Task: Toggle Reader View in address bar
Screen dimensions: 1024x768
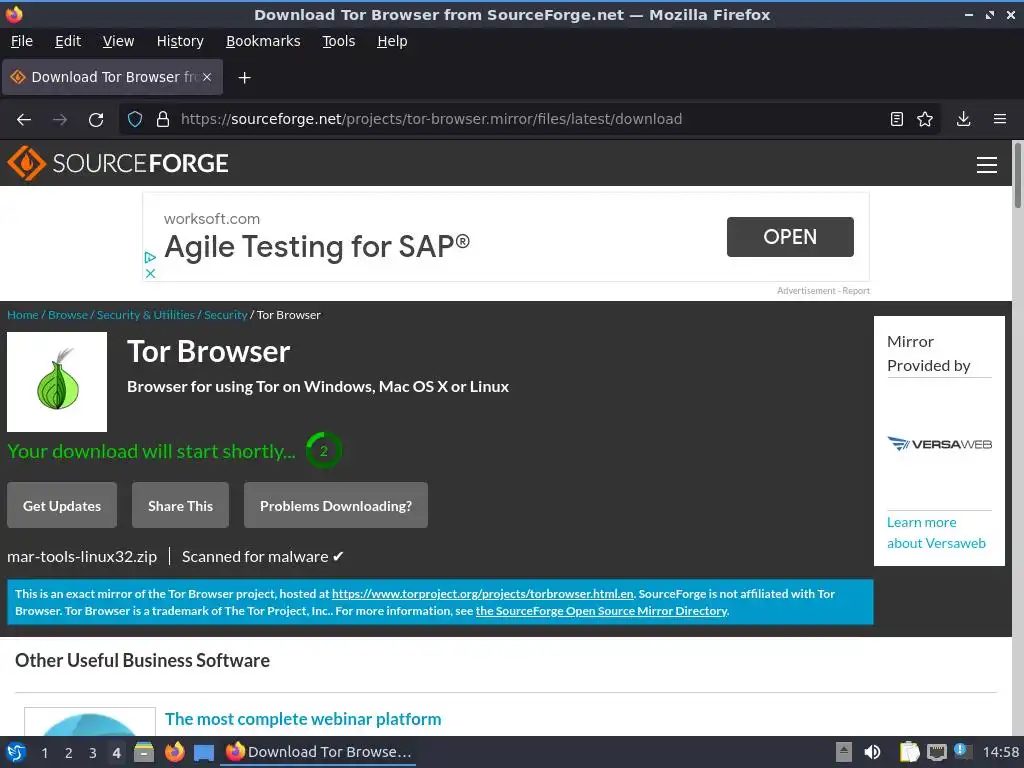Action: 897,119
